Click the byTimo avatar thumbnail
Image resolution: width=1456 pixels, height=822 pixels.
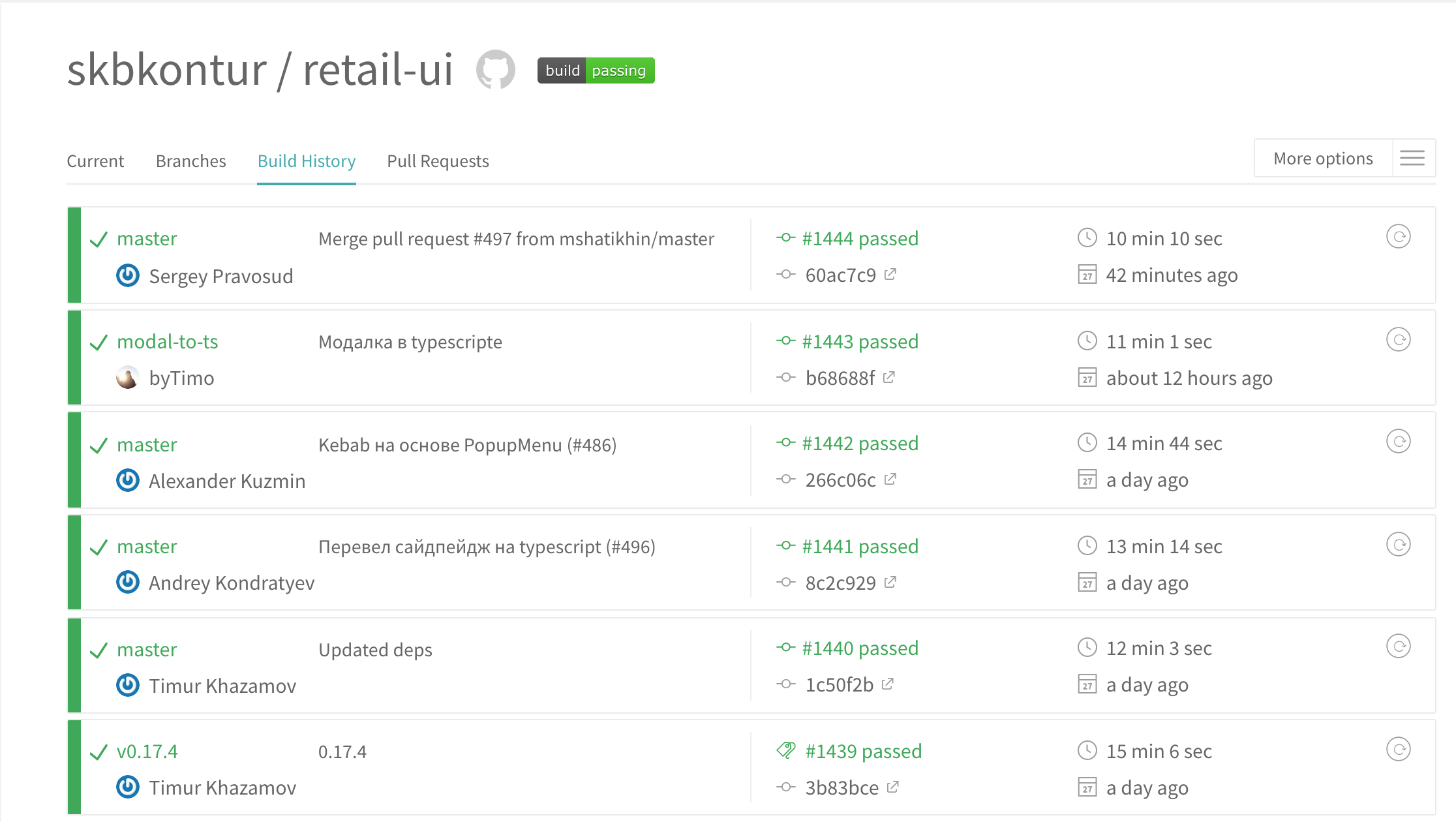coord(127,378)
